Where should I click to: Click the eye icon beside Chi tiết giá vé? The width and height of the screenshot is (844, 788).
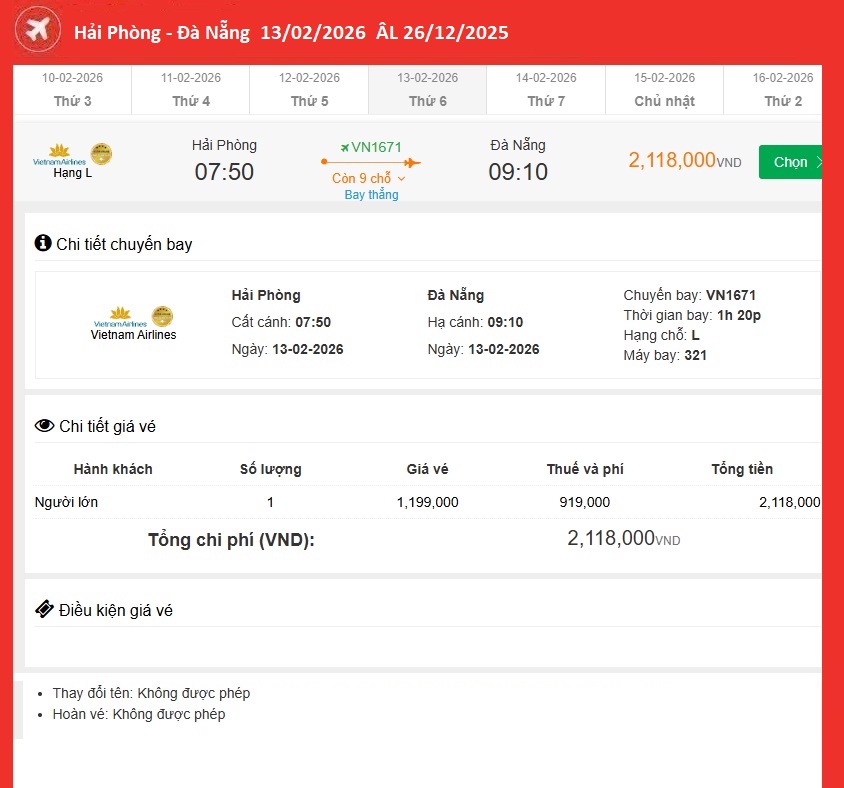tap(44, 426)
